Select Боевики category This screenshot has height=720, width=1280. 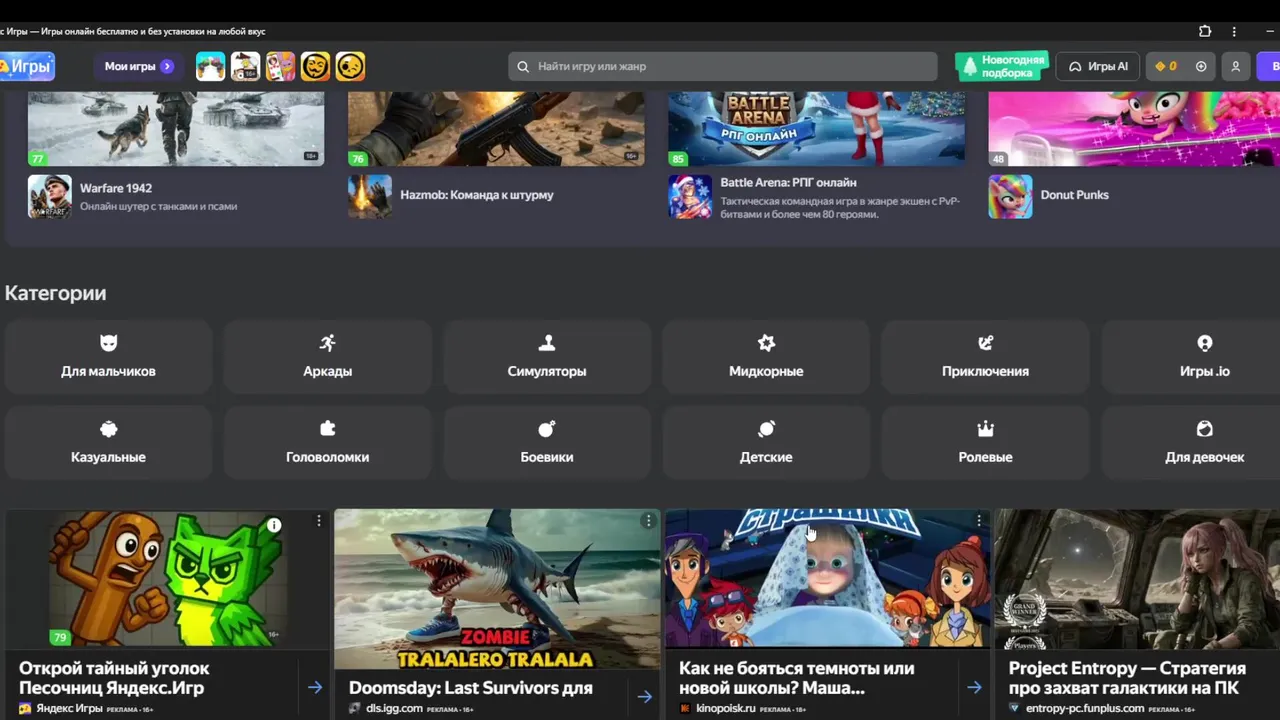(x=547, y=442)
